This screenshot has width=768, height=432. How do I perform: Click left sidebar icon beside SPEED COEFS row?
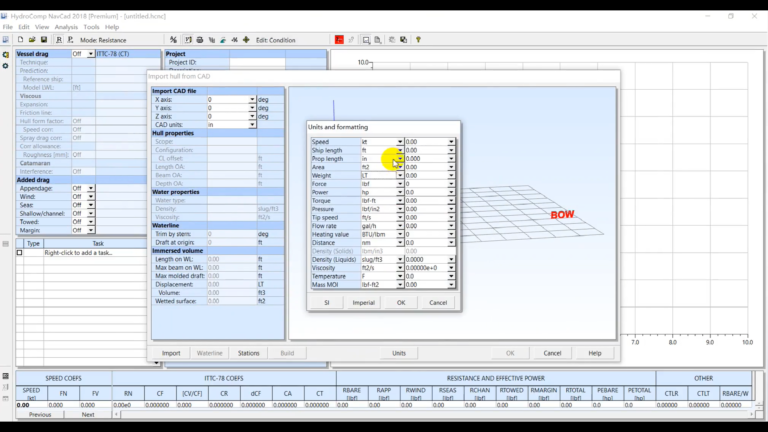coord(5,376)
